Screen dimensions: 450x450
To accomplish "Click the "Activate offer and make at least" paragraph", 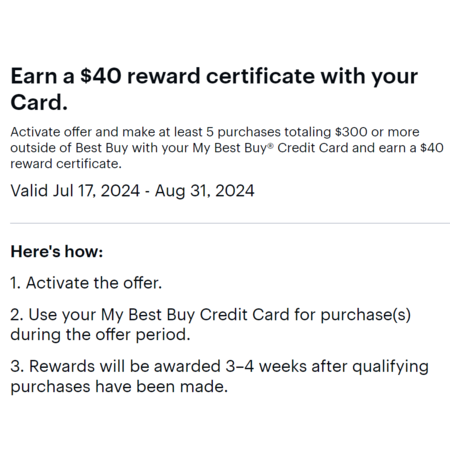I will (227, 148).
